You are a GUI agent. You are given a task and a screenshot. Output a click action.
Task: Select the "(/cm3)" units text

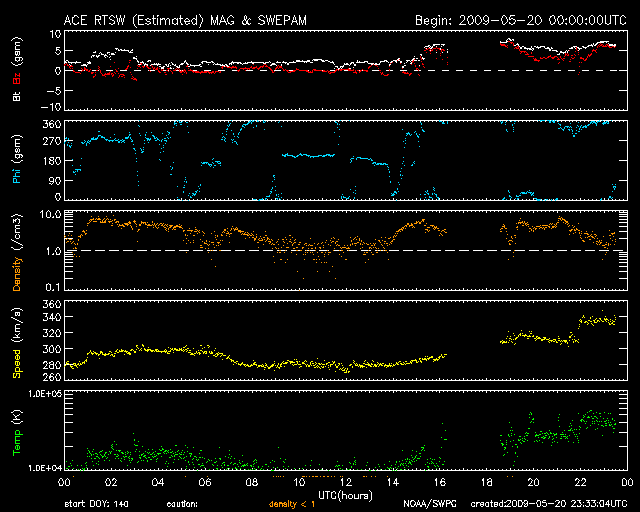point(16,234)
